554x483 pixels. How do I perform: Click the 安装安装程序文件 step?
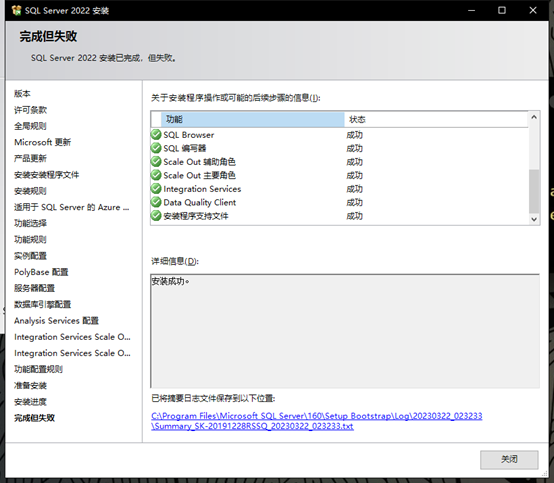47,175
